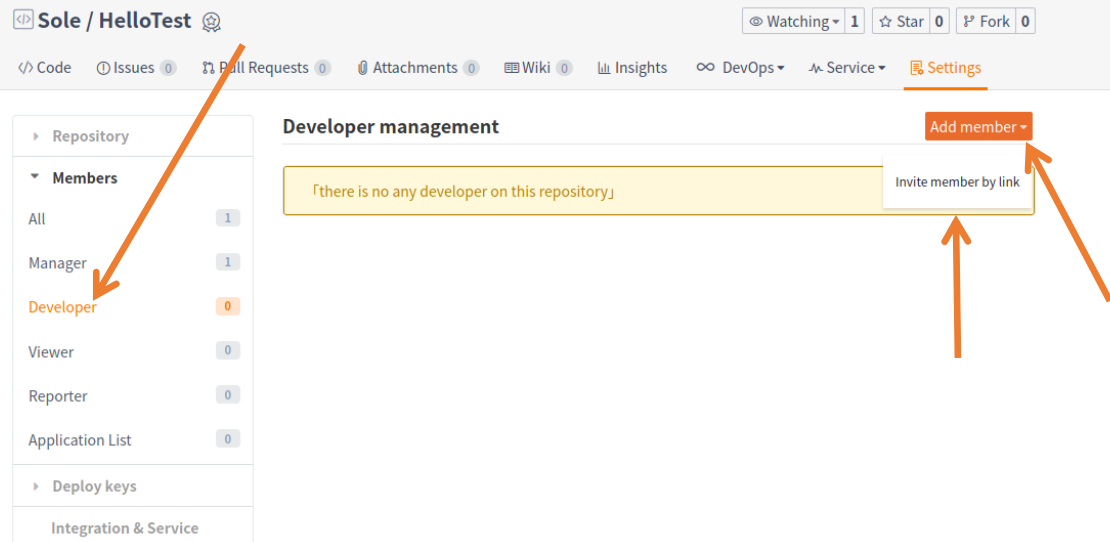This screenshot has width=1110, height=542.
Task: Click the fork count 0
Action: [x=1025, y=21]
